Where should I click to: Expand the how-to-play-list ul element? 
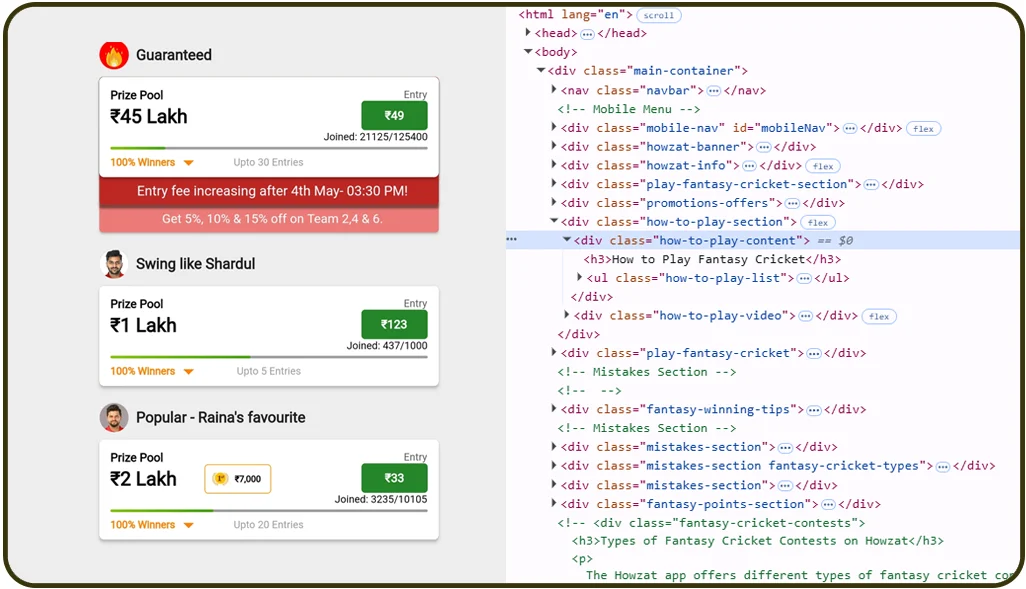point(580,279)
